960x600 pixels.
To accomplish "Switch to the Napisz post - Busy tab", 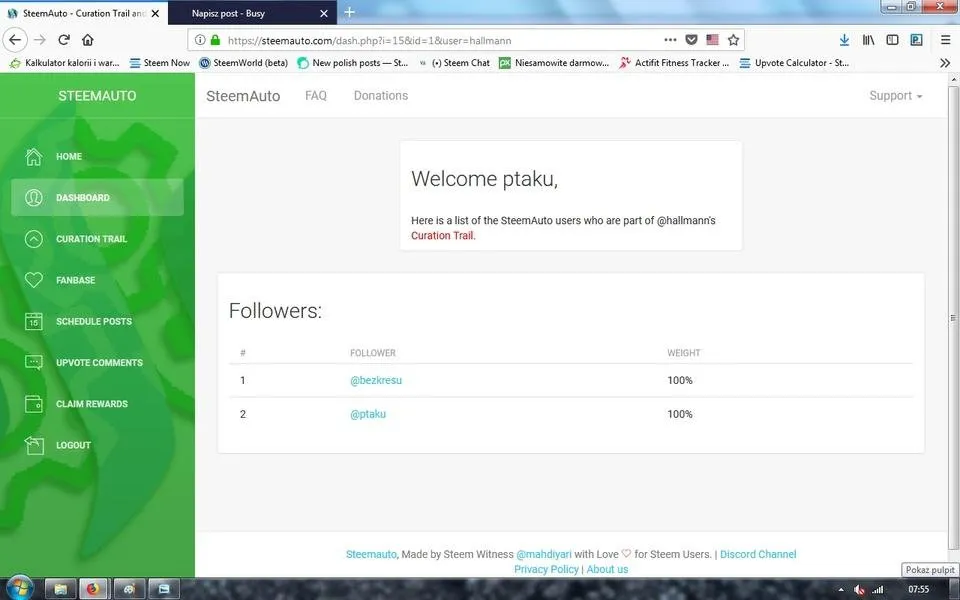I will [x=252, y=13].
